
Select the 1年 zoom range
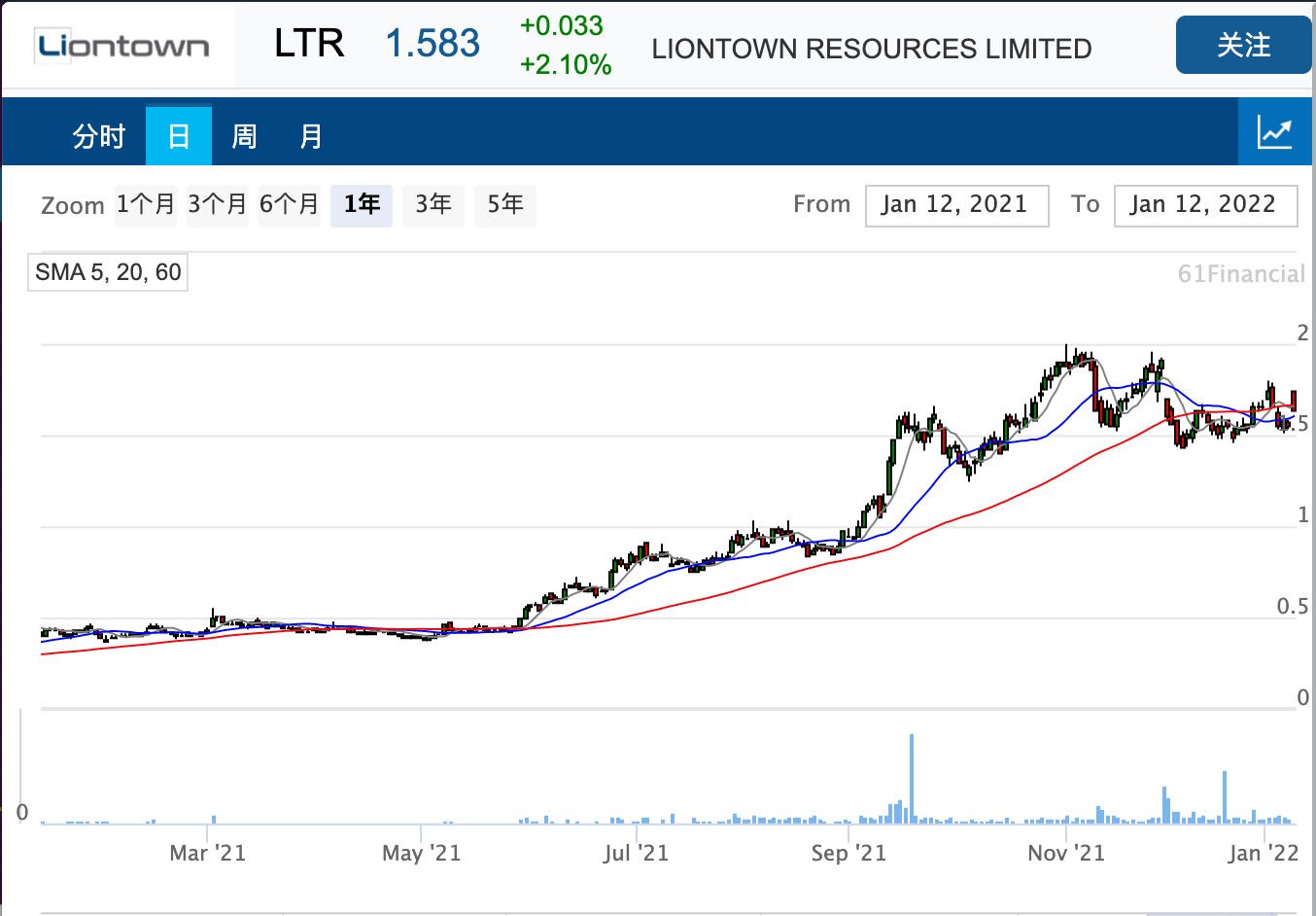point(362,205)
